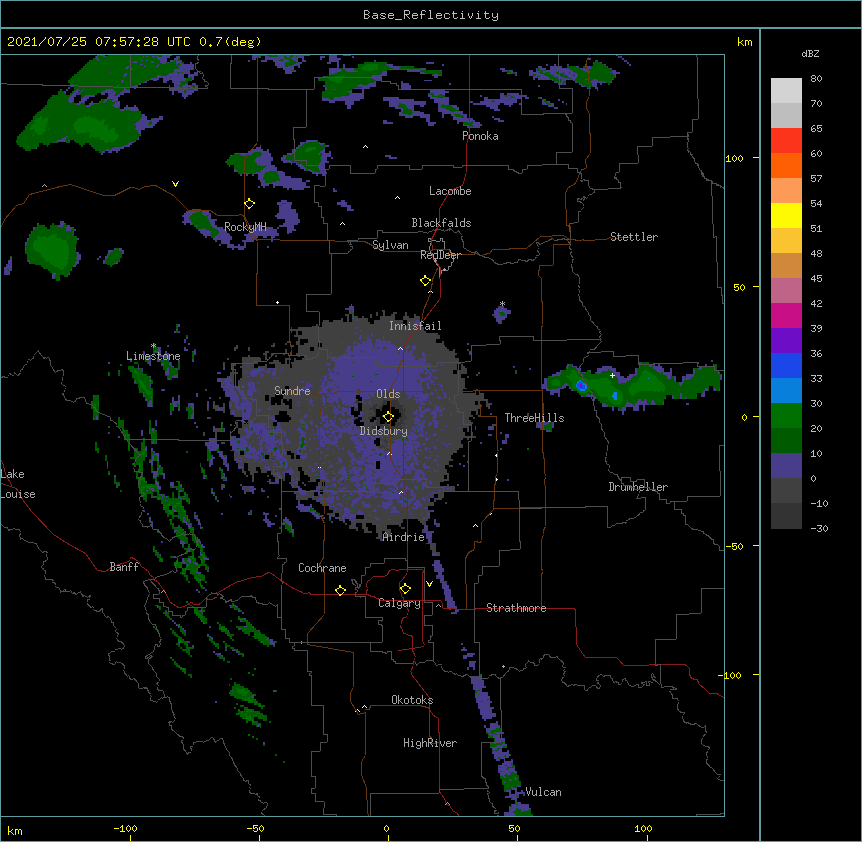Click the blue storm core west of Drumheller

pyautogui.click(x=581, y=386)
